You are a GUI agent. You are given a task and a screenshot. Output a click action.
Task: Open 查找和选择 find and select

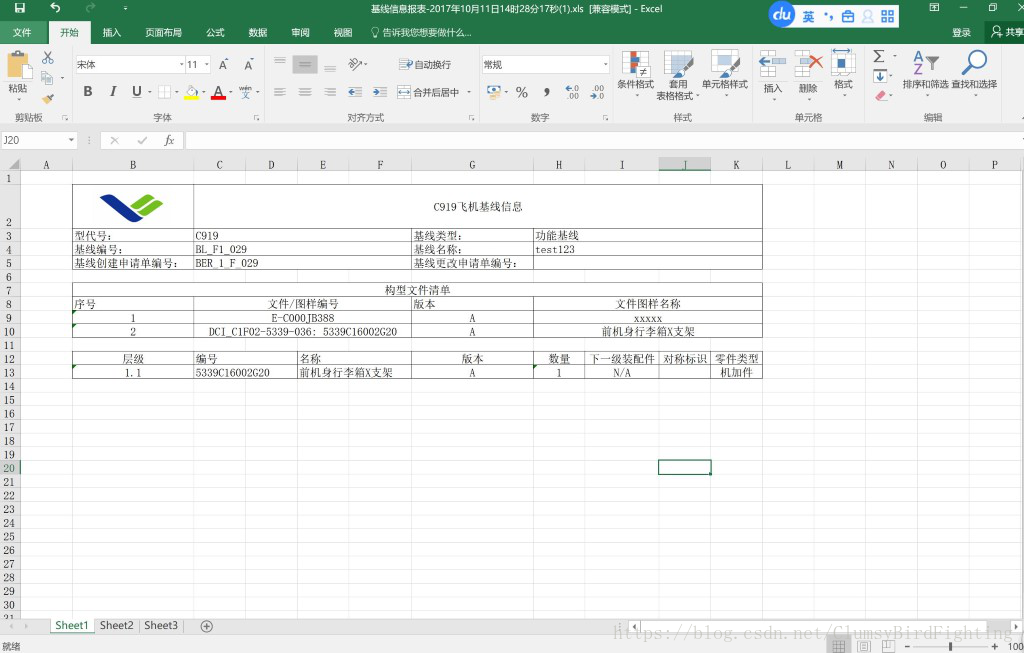tap(974, 72)
